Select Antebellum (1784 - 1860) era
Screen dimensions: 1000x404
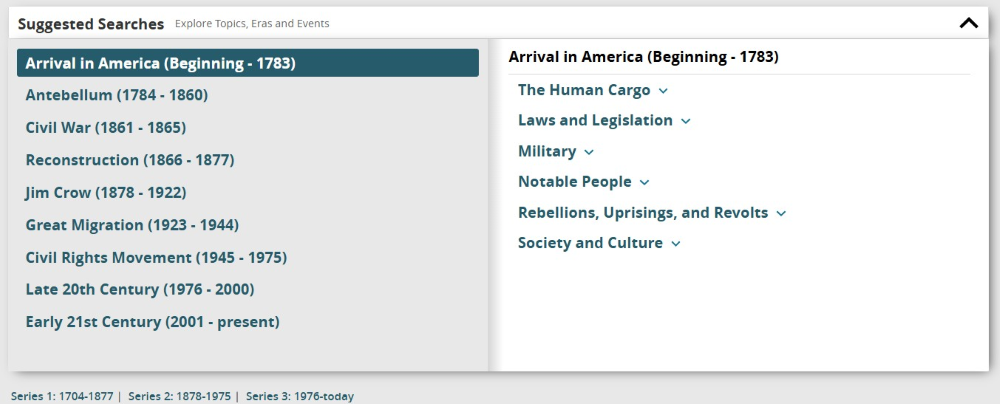[x=116, y=95]
